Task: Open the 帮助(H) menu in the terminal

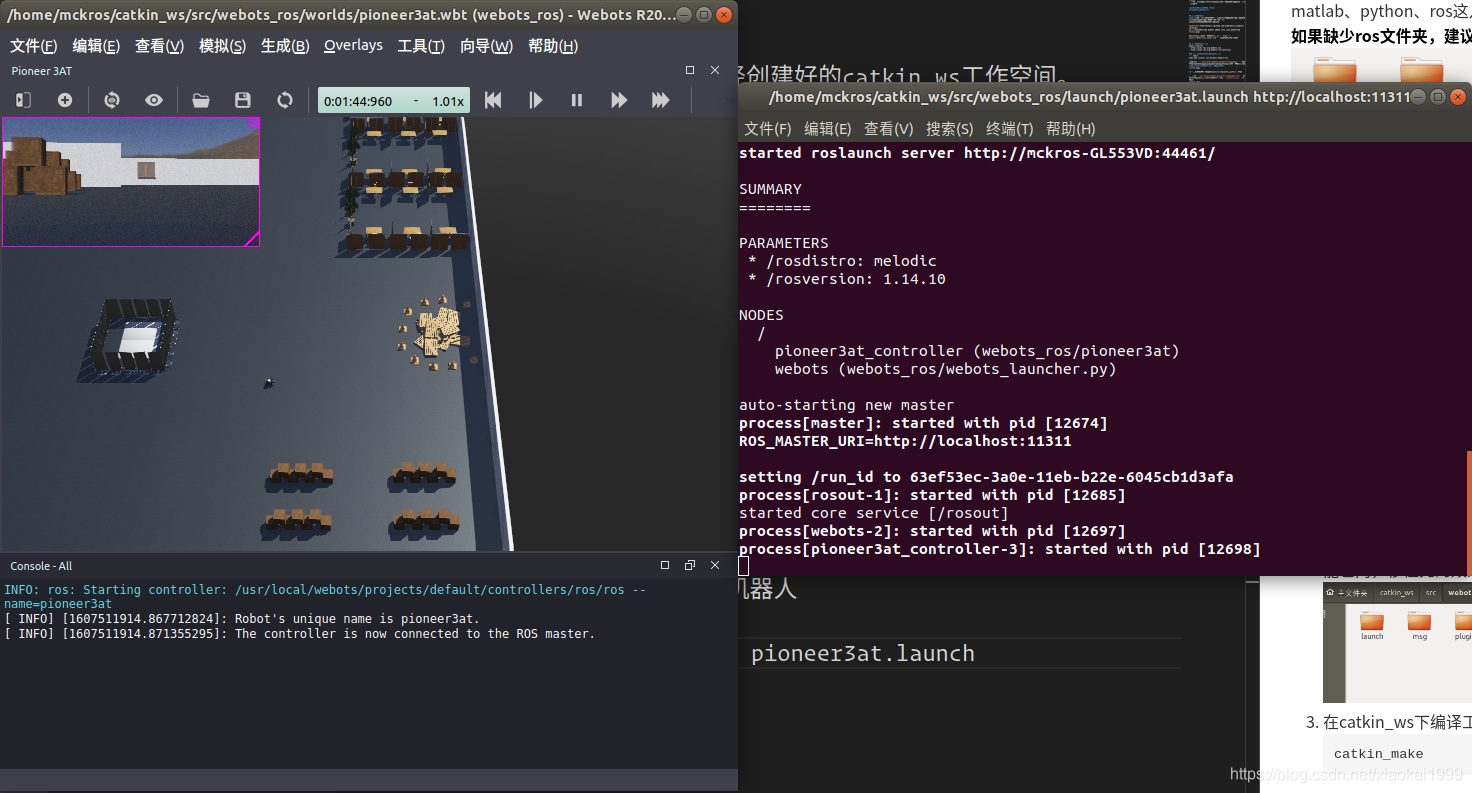Action: [x=1071, y=129]
